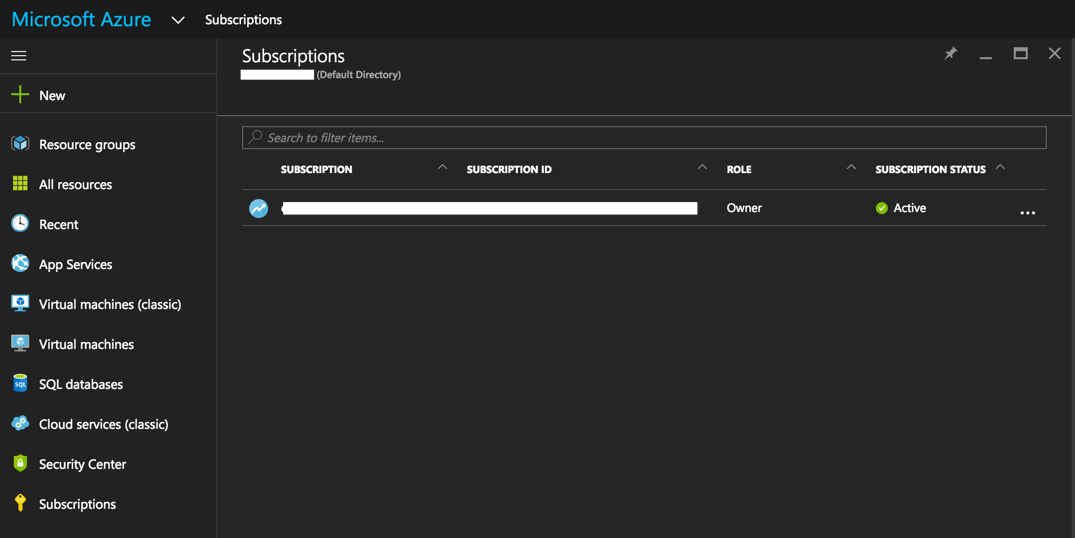Click the subscription row chart icon
Image resolution: width=1075 pixels, height=538 pixels.
(x=259, y=208)
